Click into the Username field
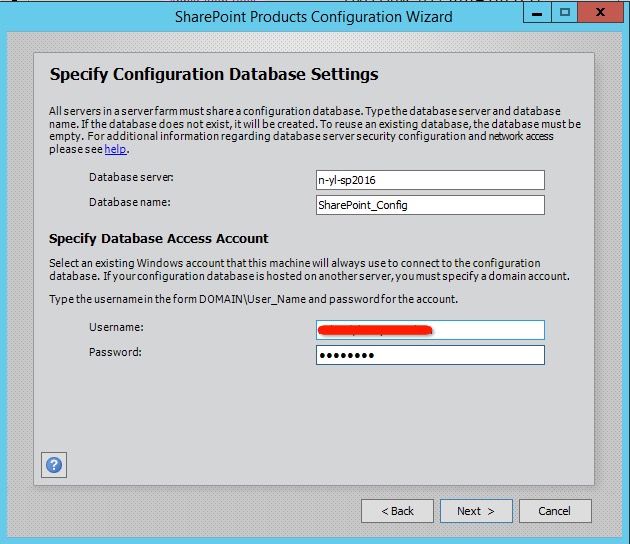Viewport: 630px width, 544px height. tap(430, 330)
